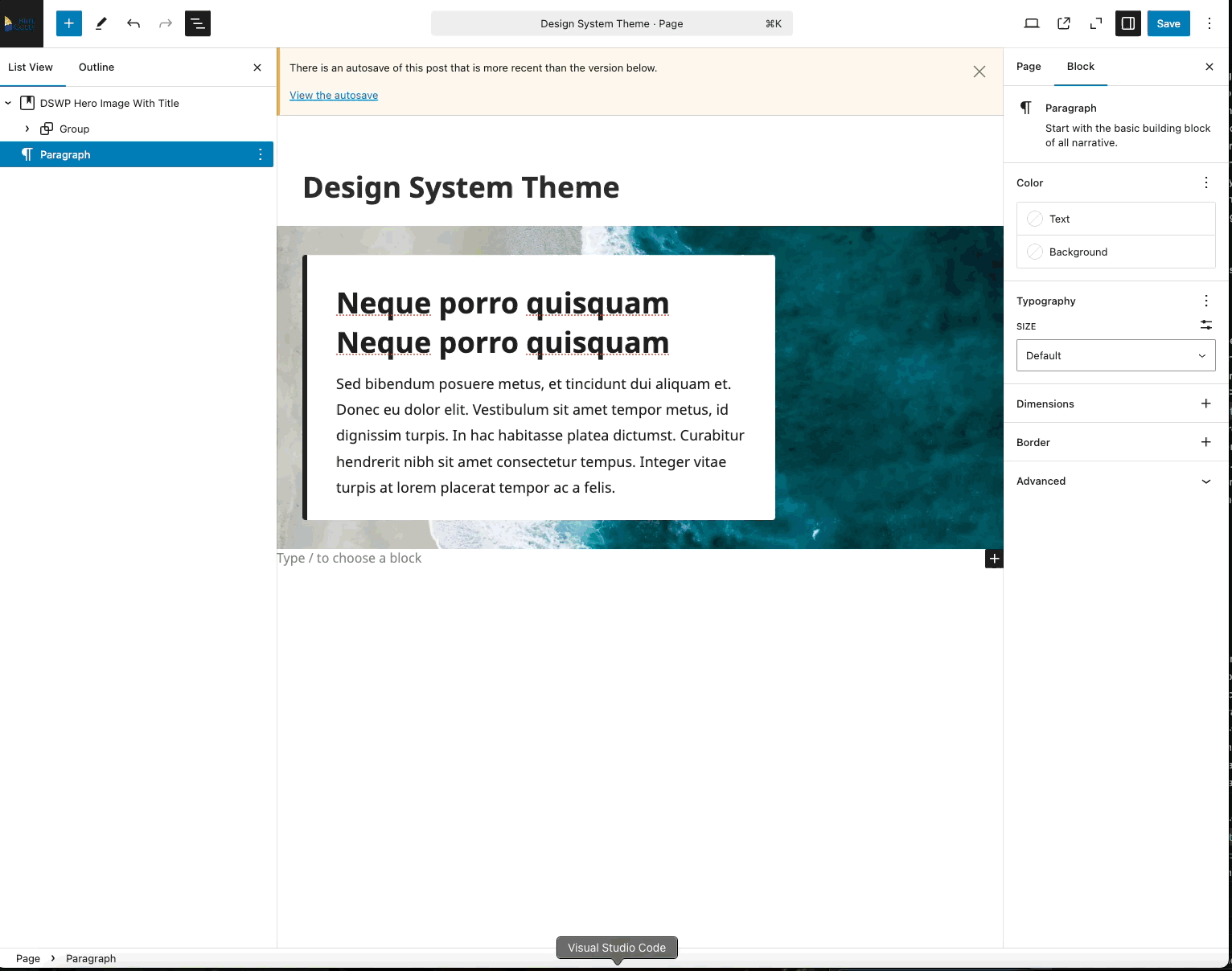
Task: Open the Options three-dot menu
Action: tap(1209, 23)
